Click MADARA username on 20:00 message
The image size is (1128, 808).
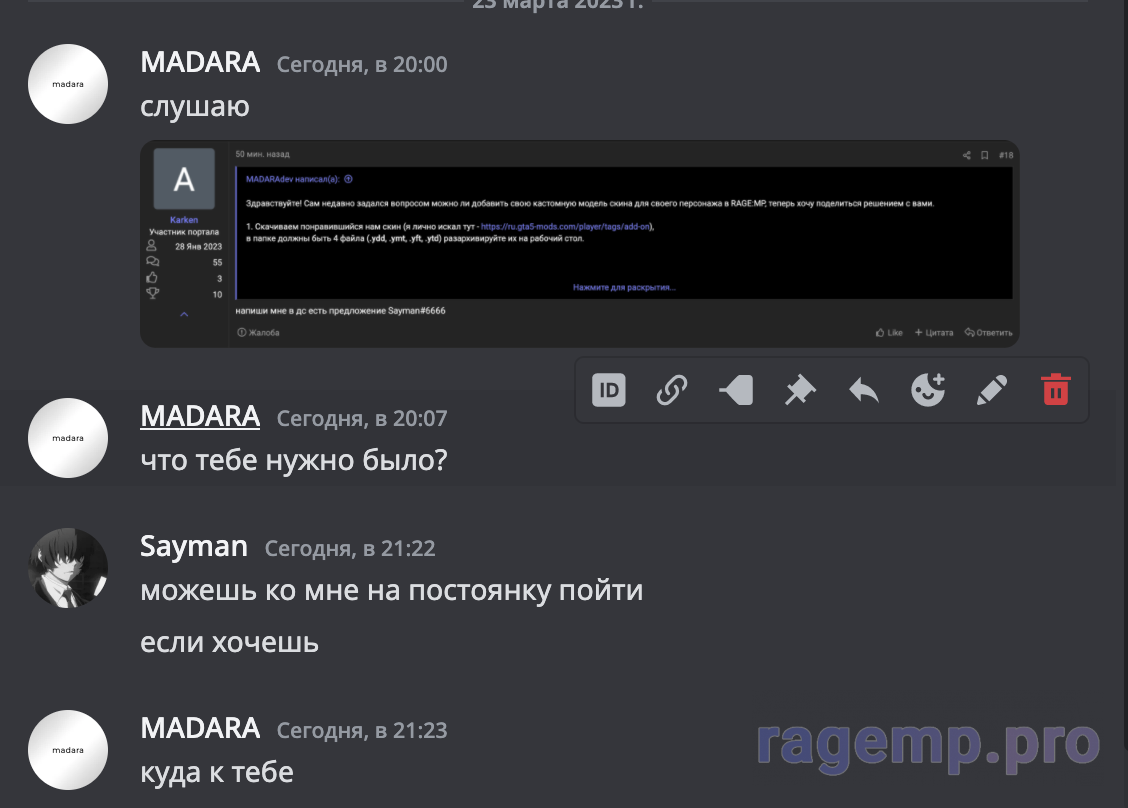(200, 63)
